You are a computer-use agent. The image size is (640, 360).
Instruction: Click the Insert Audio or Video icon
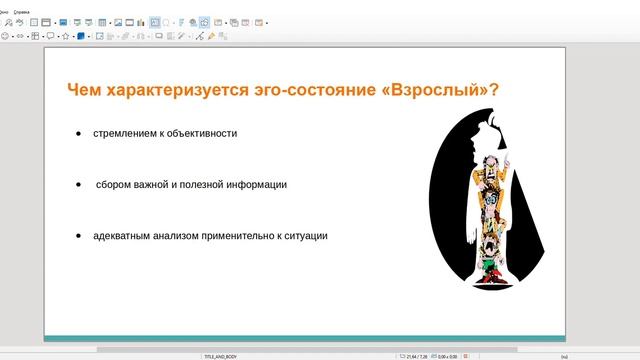[130, 23]
